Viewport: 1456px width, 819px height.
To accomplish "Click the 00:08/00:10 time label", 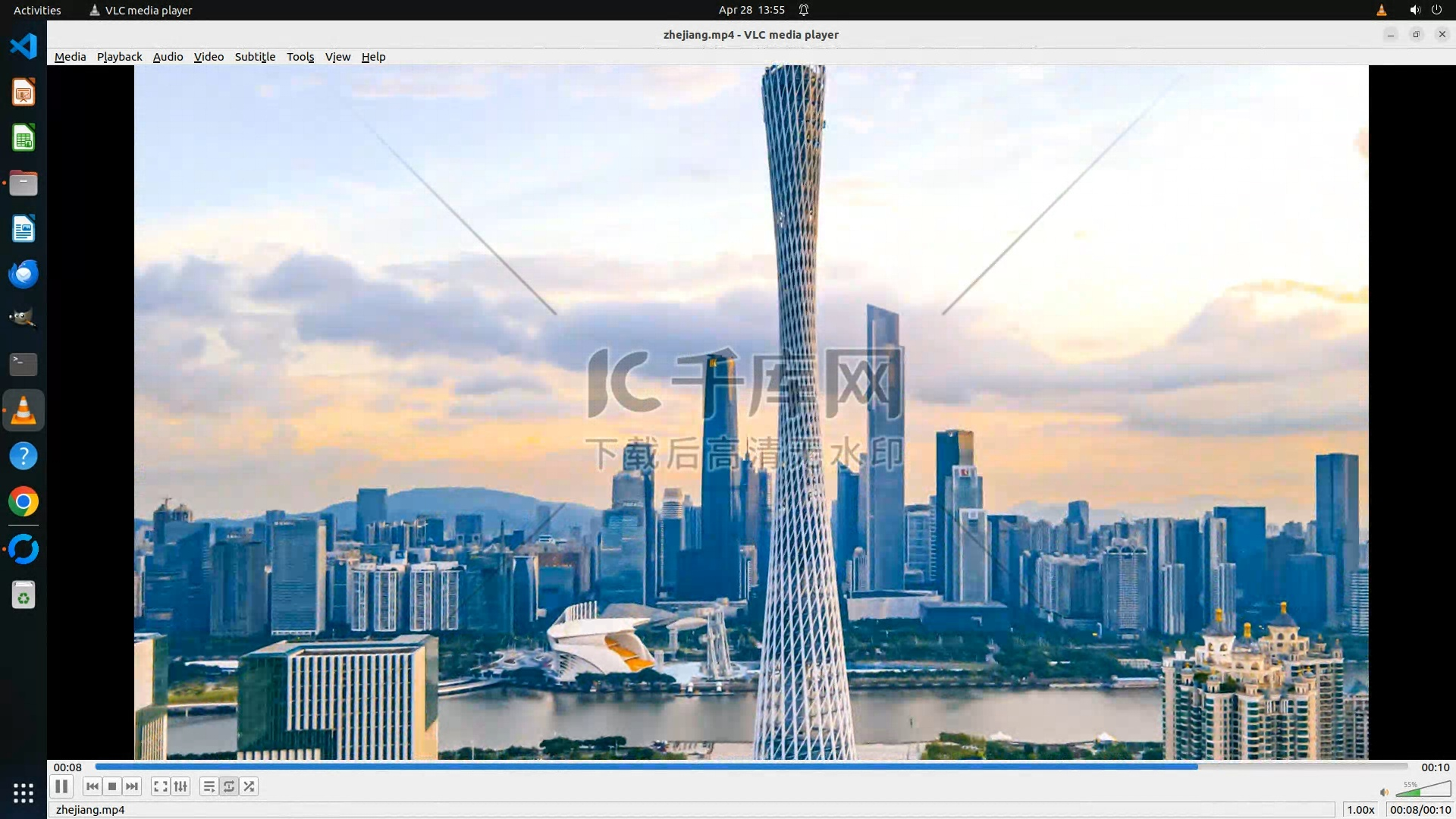I will [1420, 809].
